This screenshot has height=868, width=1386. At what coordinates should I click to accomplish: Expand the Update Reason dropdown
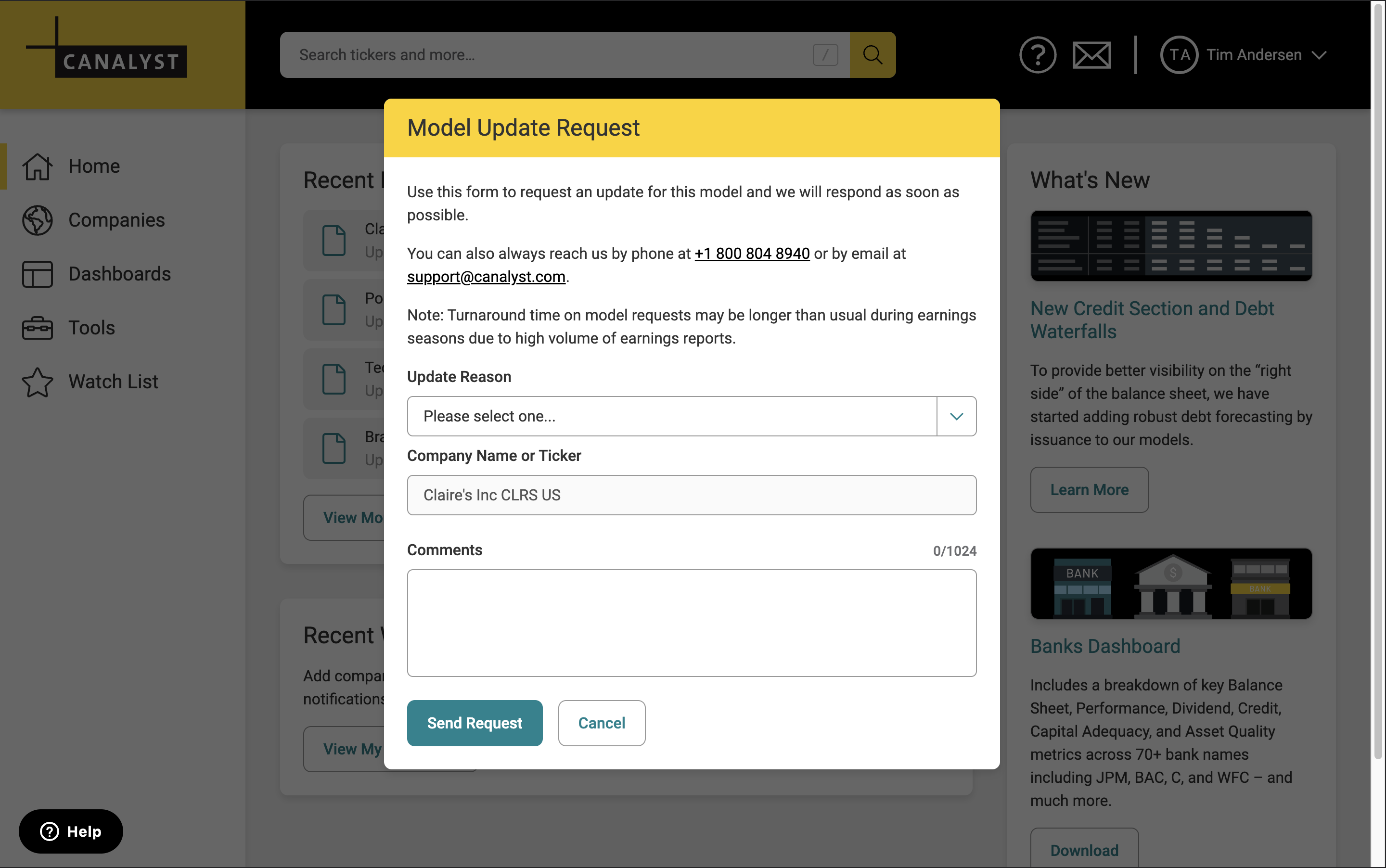956,416
